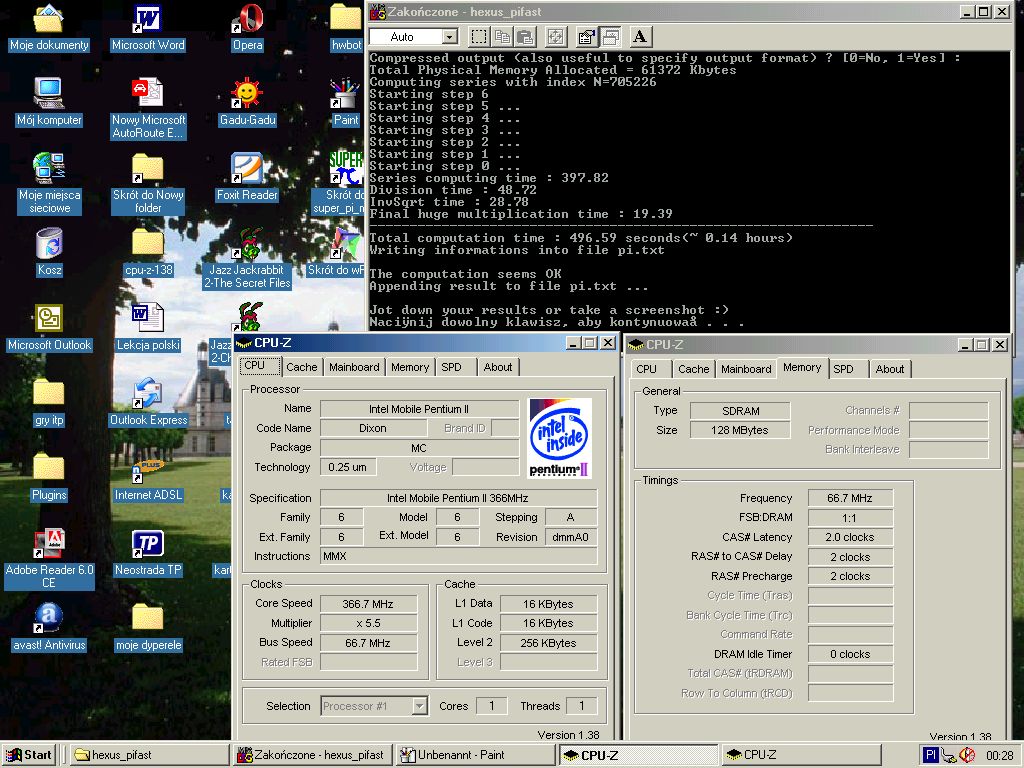This screenshot has width=1024, height=768.
Task: Click CAS# Latency value 2.0 clocks
Action: (x=850, y=537)
